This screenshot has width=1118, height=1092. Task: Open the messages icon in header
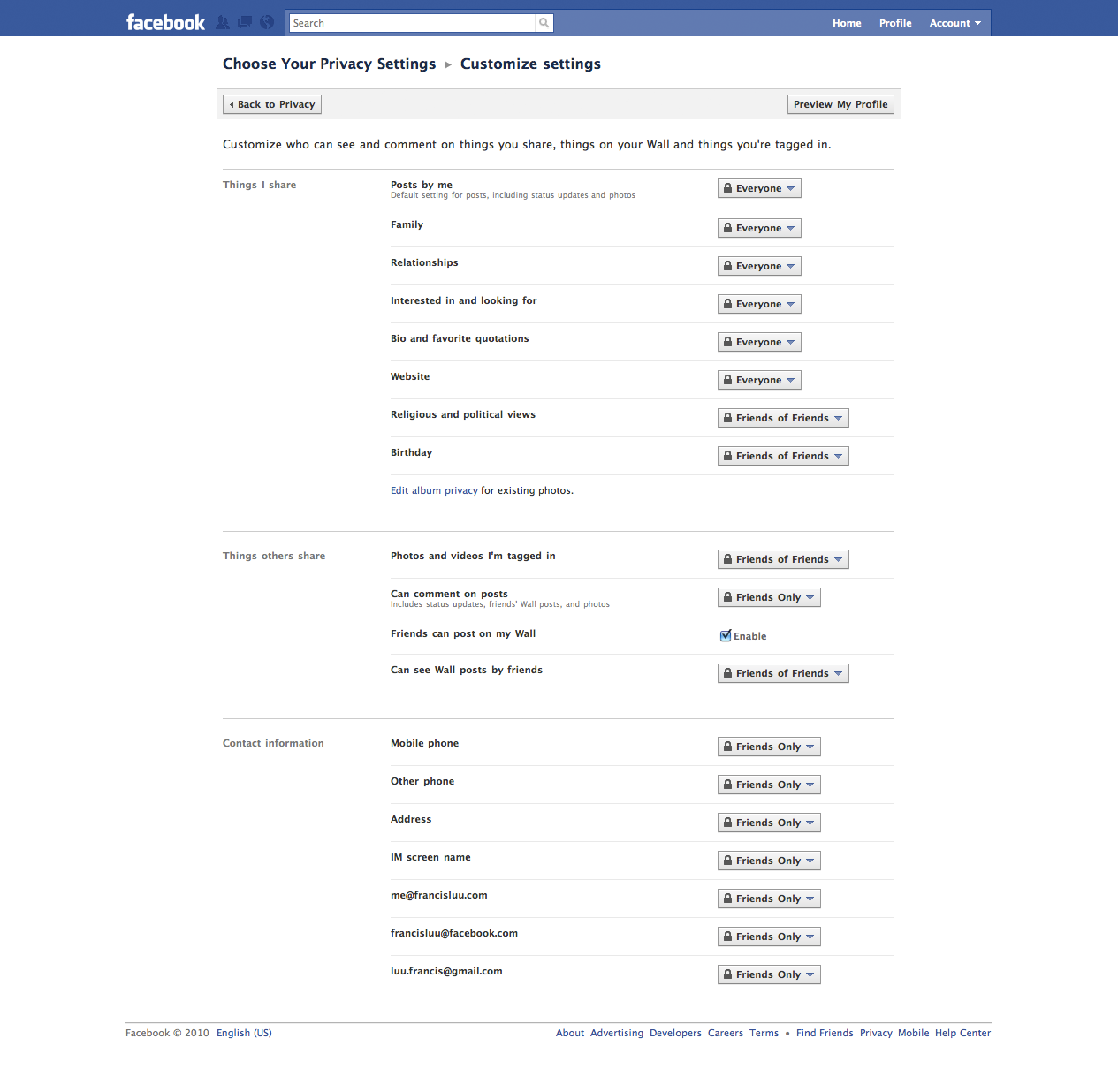click(245, 22)
